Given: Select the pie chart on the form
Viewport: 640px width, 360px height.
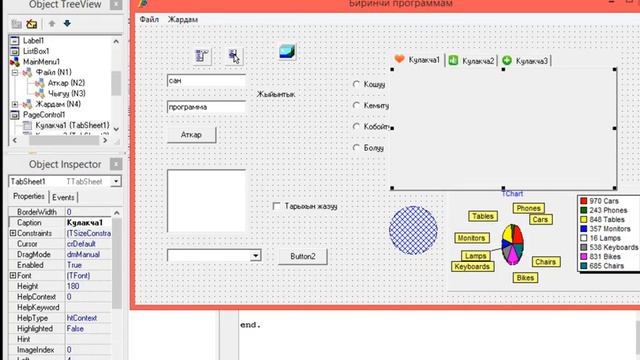Looking at the screenshot, I should (x=513, y=244).
